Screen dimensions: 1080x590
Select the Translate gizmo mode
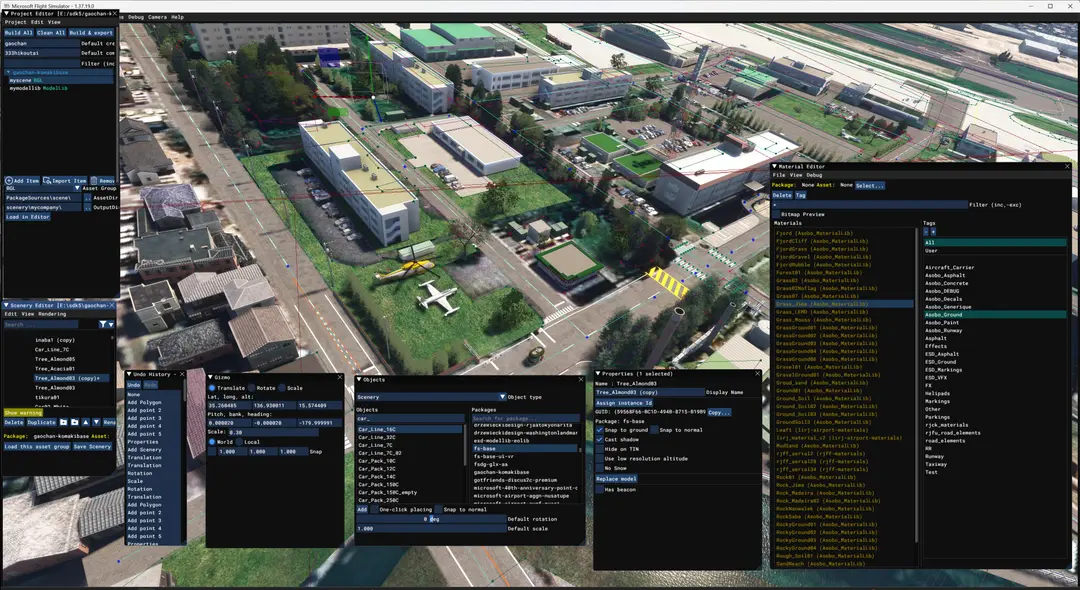point(212,388)
